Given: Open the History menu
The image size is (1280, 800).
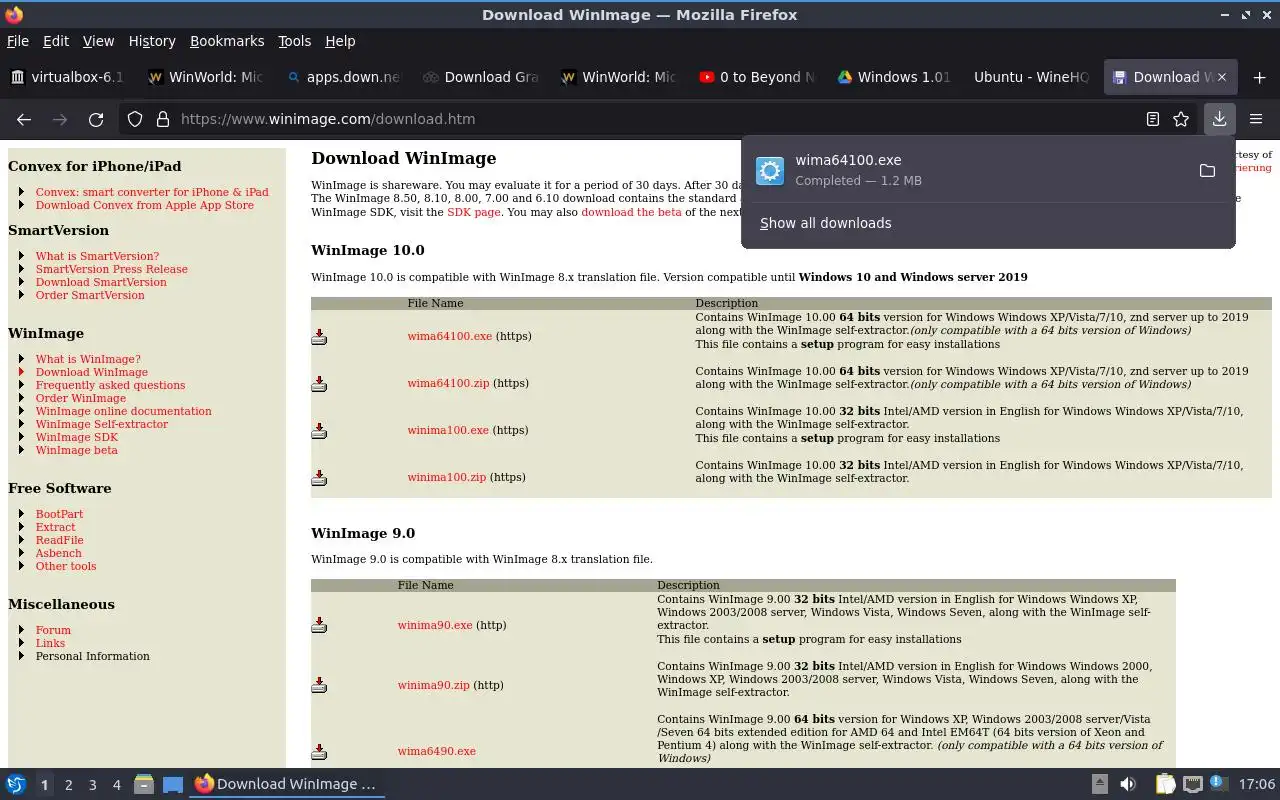Looking at the screenshot, I should coord(152,41).
